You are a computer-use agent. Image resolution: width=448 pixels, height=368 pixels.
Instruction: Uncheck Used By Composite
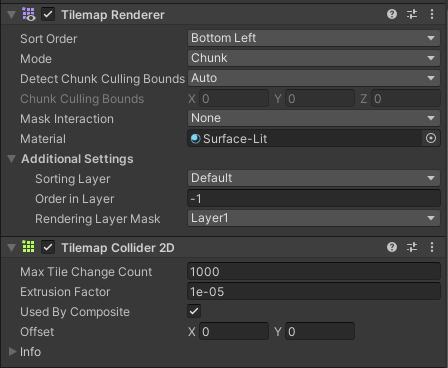tap(194, 312)
